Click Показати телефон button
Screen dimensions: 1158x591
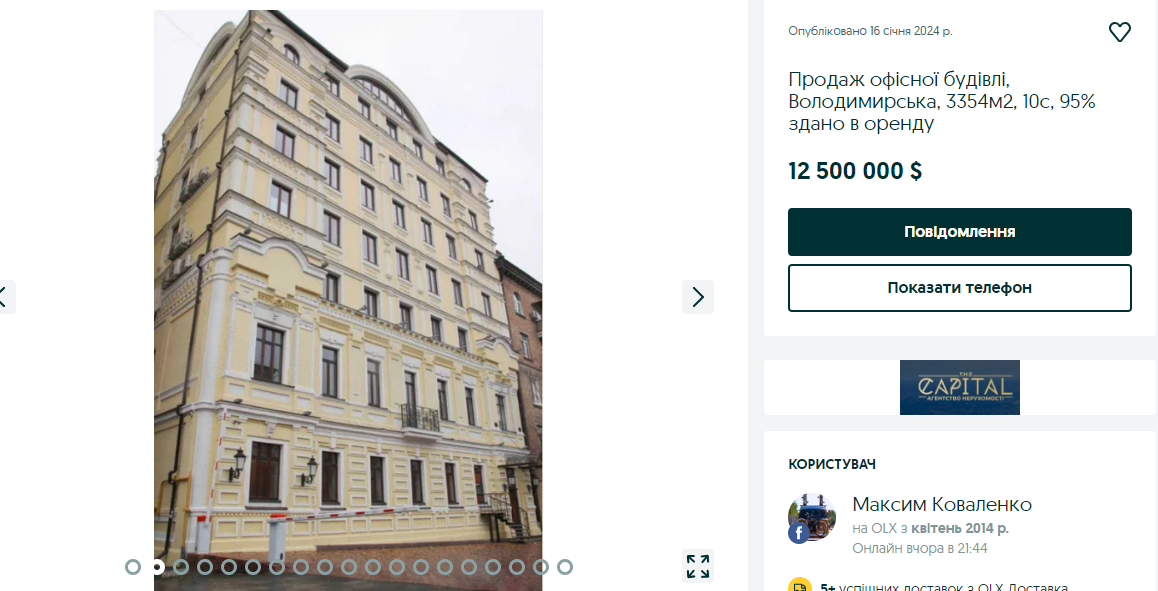[x=959, y=288]
